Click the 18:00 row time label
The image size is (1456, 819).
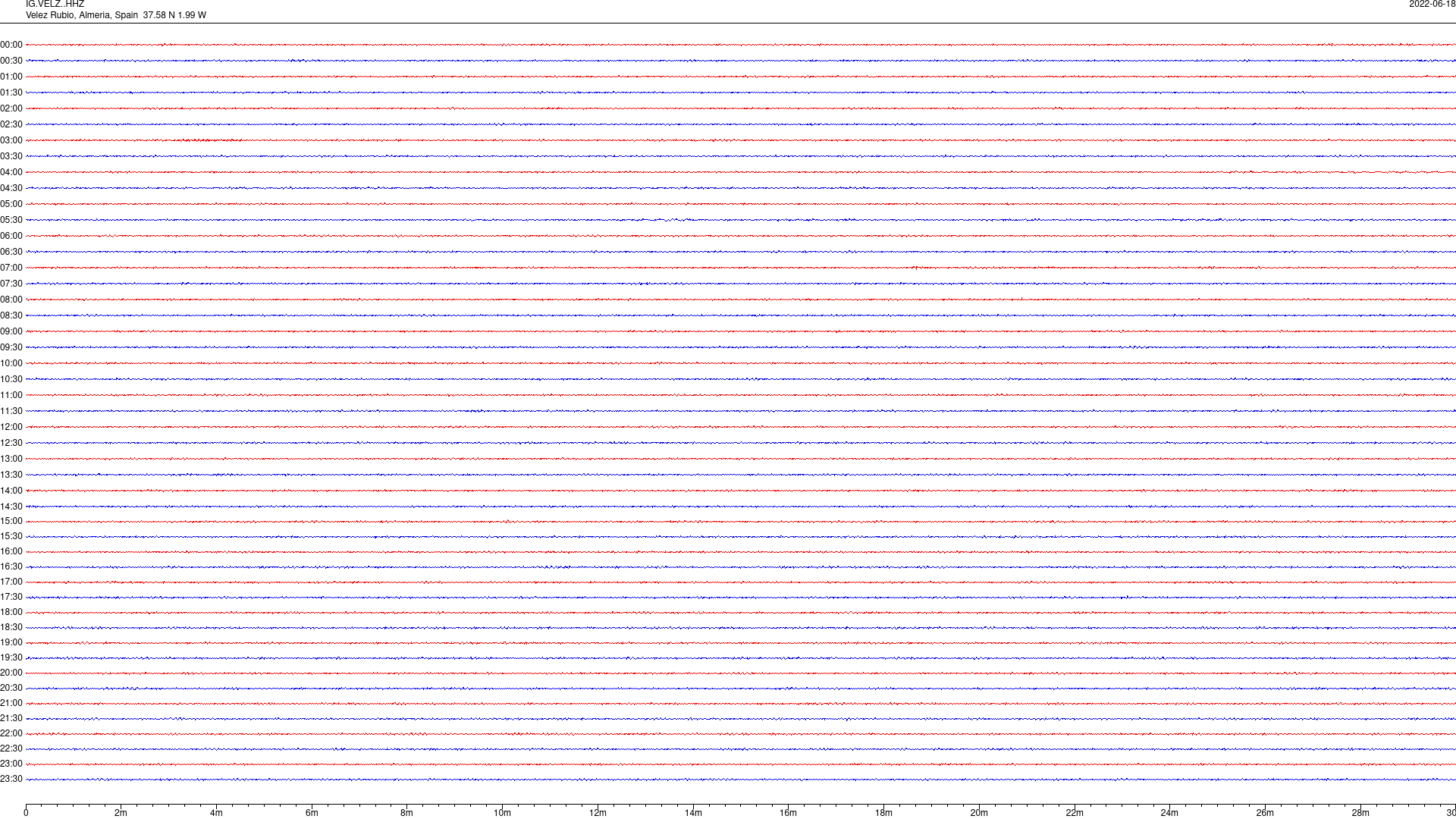11,612
